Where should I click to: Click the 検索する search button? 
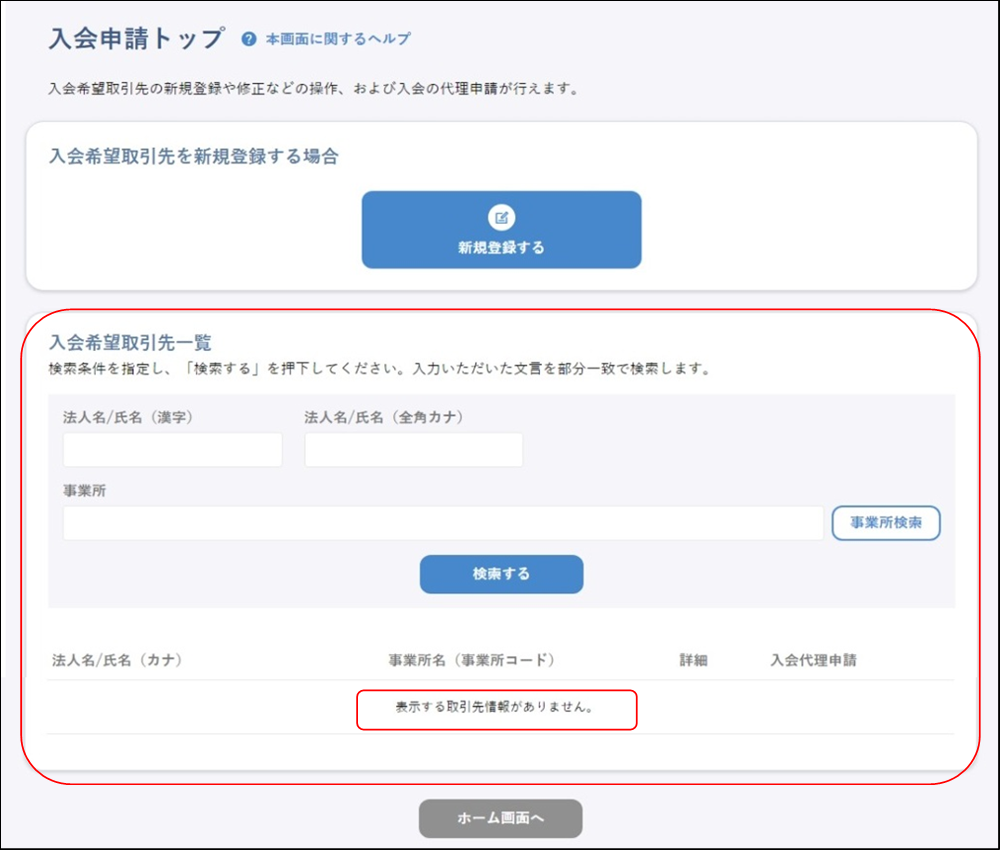tap(500, 574)
